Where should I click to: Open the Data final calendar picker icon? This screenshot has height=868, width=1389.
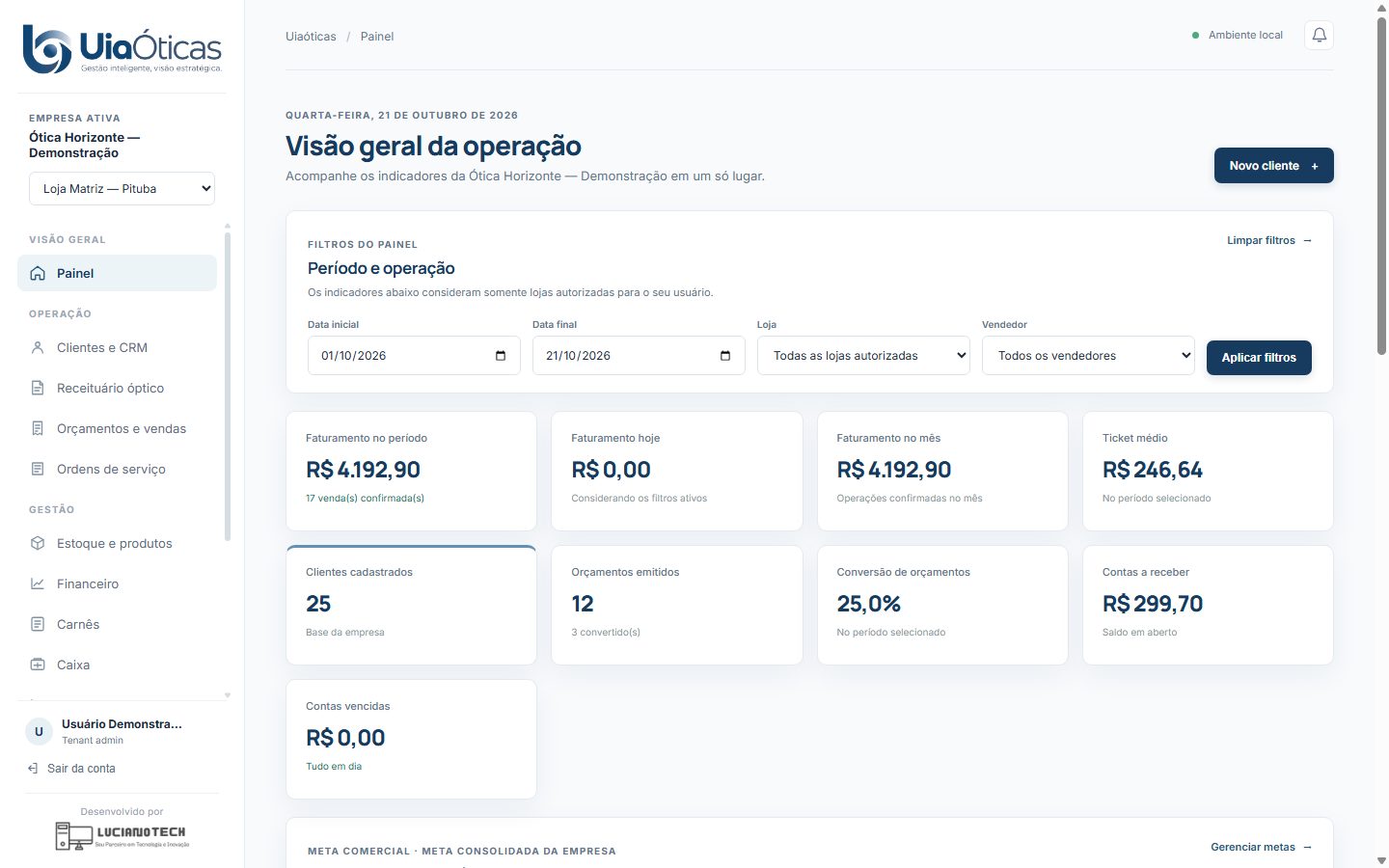[725, 356]
